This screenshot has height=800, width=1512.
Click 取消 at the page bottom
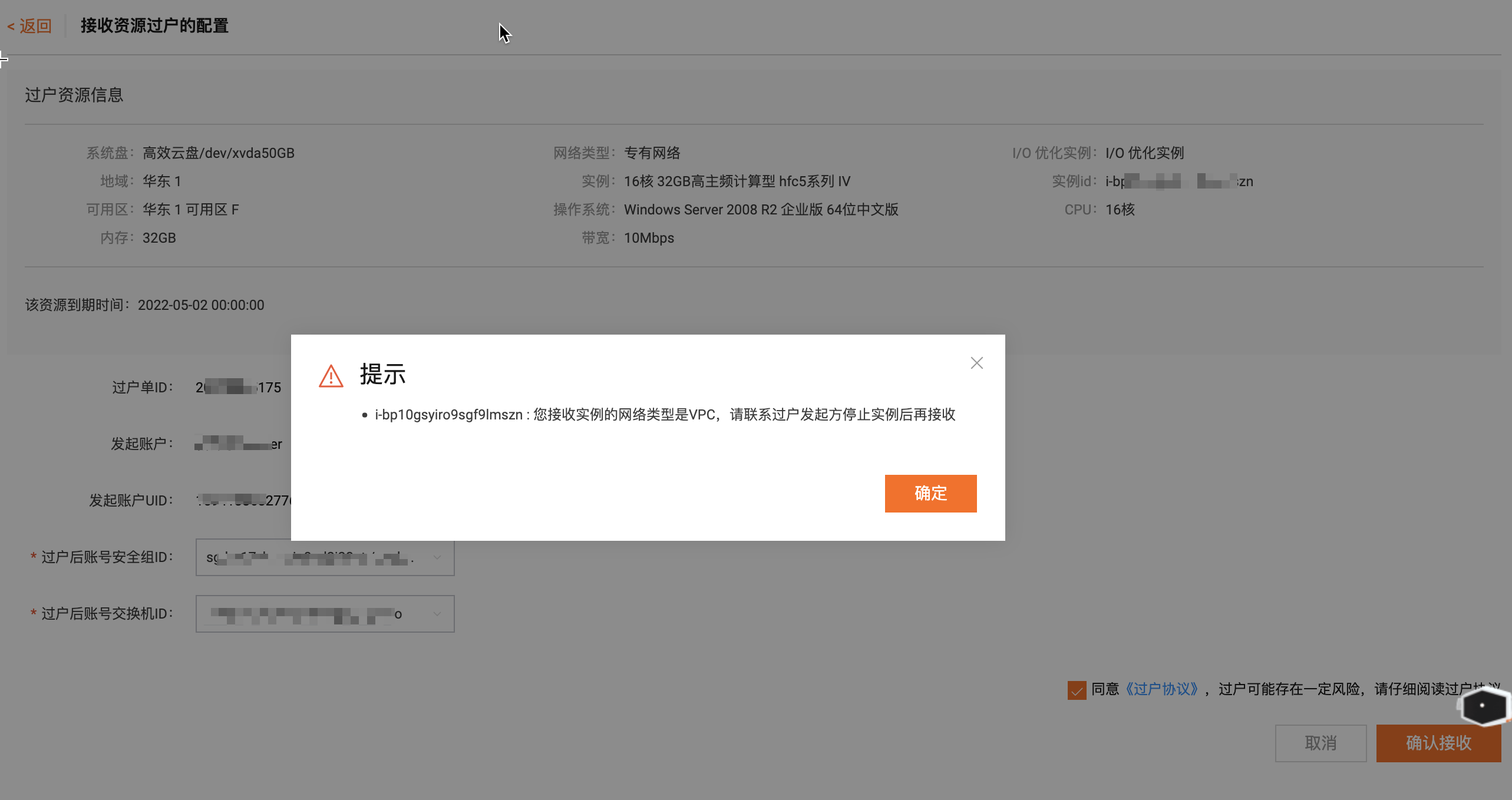coord(1320,743)
